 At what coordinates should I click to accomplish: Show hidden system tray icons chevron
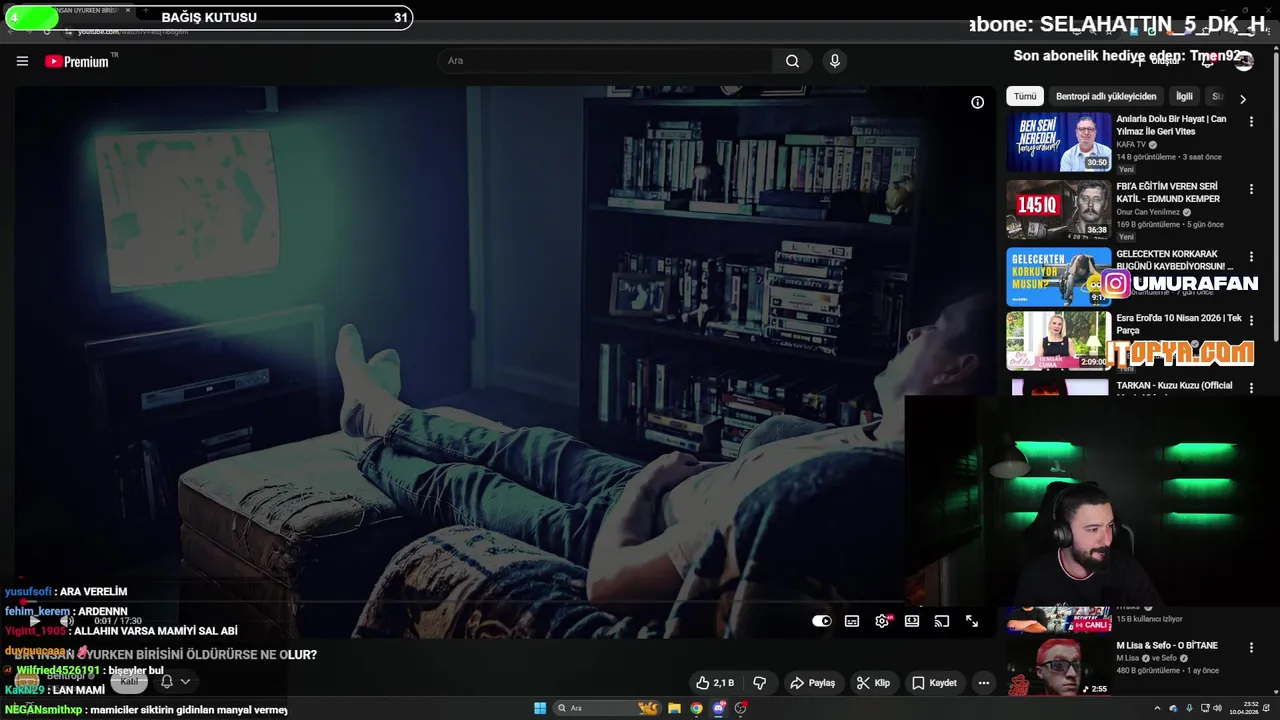1159,708
